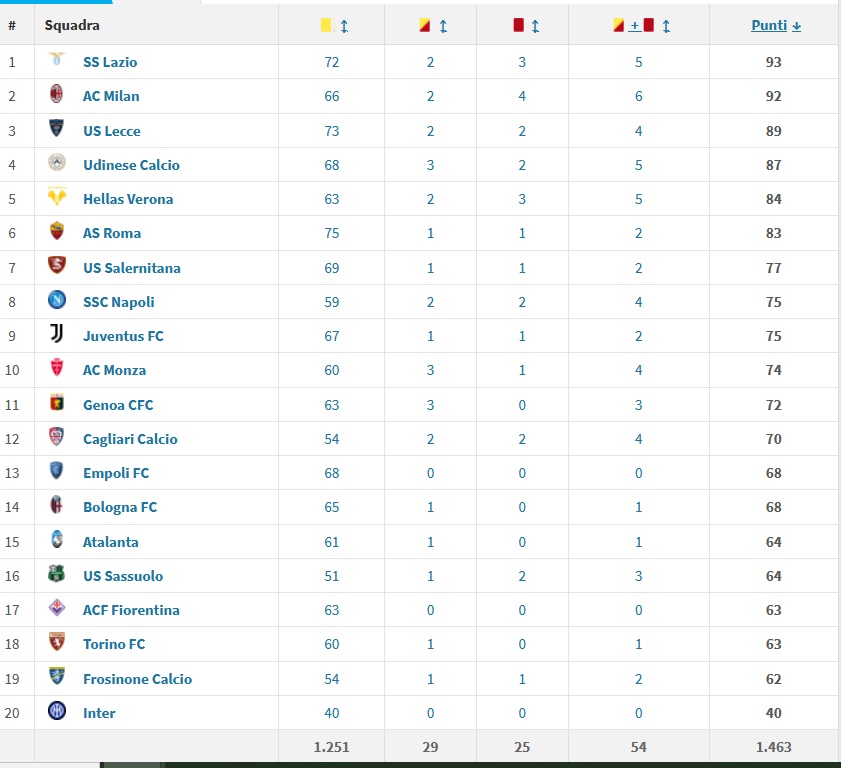Open the US Lecce team link
The image size is (841, 768).
[111, 131]
